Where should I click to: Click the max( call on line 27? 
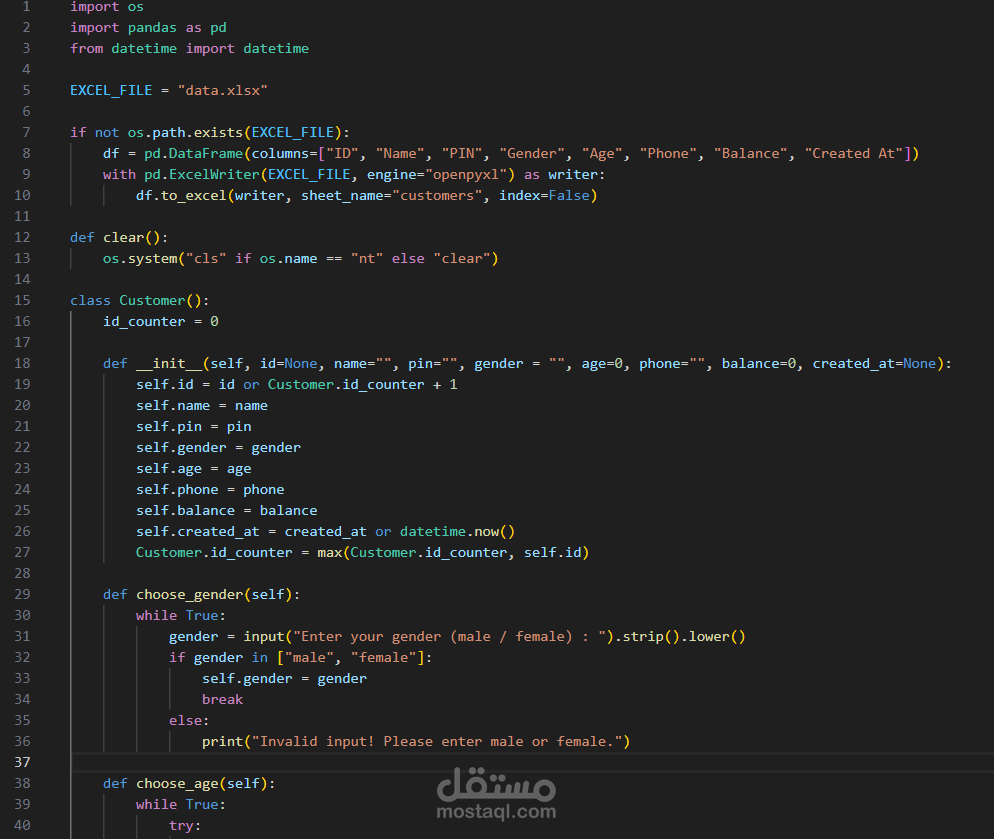pos(333,552)
